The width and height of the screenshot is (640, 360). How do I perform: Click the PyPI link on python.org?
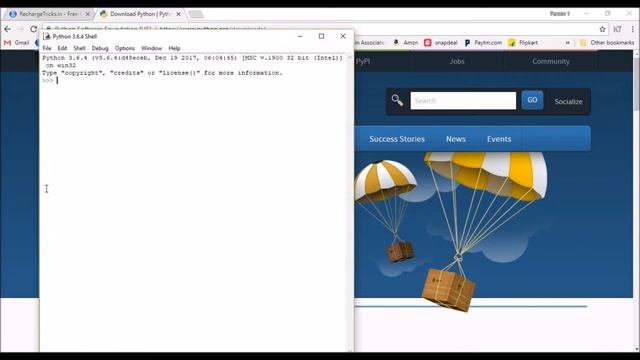click(363, 61)
